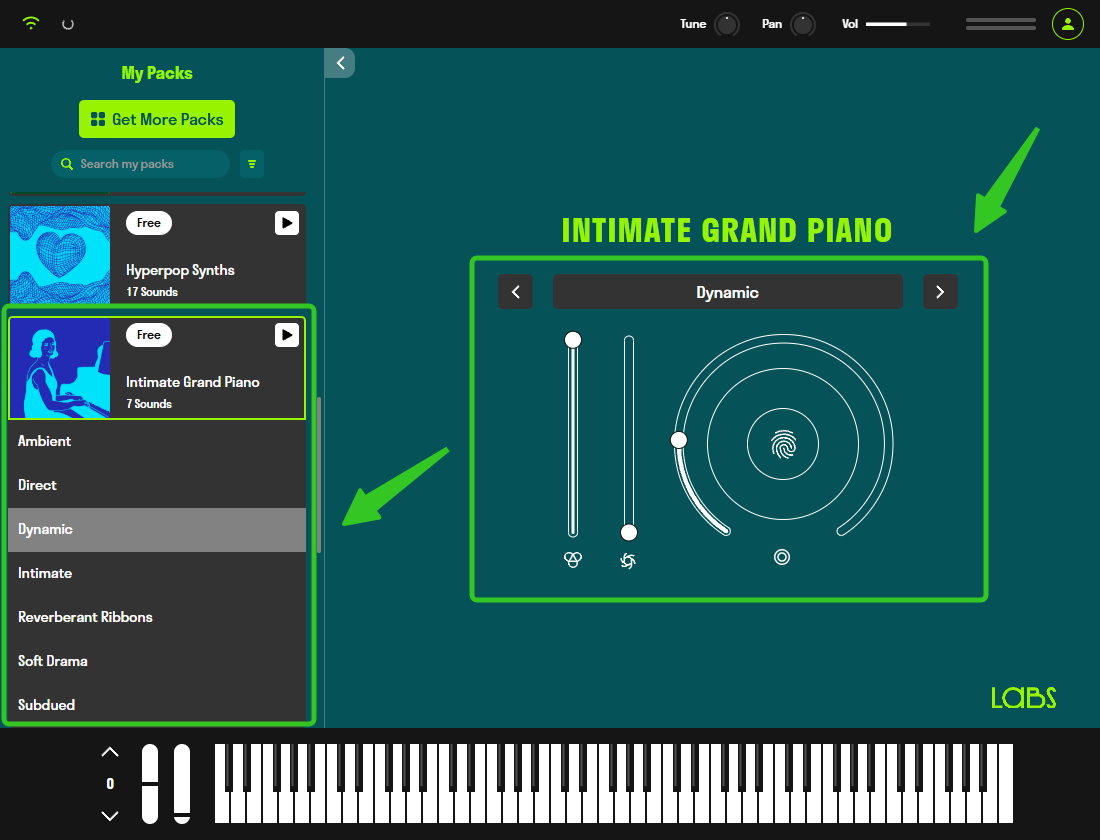Screen dimensions: 1100x840
Task: Select the Intimate sound
Action: 157,573
